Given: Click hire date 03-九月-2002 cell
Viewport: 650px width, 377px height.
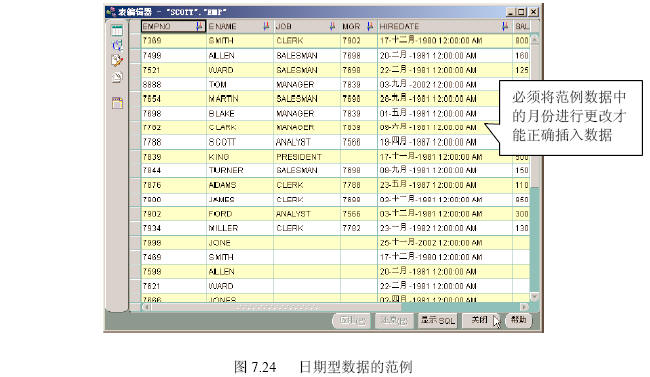Looking at the screenshot, I should tap(444, 85).
